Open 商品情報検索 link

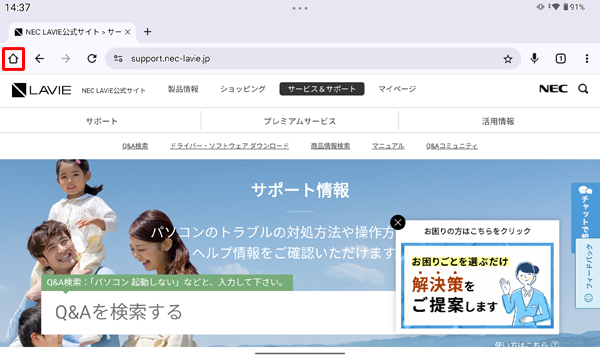(330, 146)
